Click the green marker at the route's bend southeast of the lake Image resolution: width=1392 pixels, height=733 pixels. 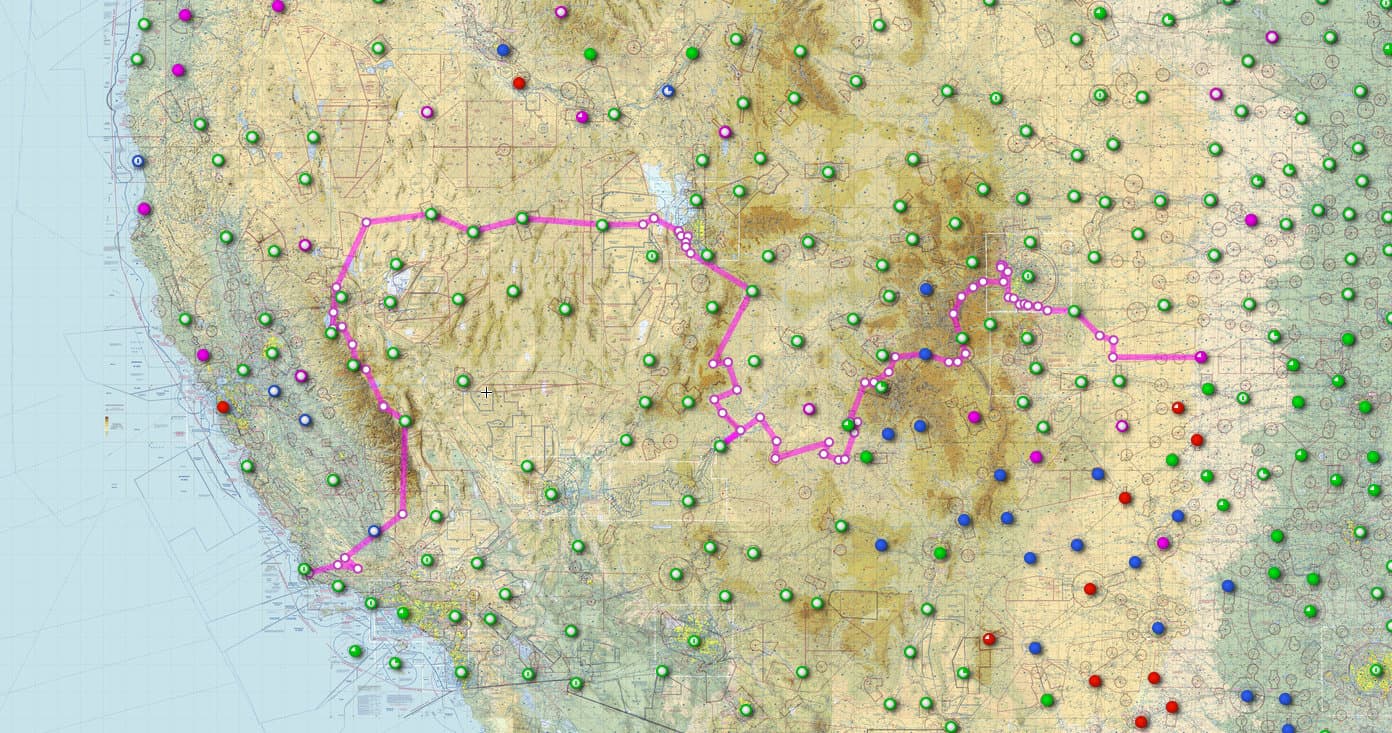[x=752, y=291]
